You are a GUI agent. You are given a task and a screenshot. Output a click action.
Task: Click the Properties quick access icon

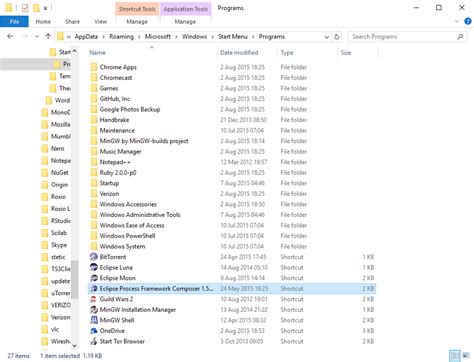click(25, 8)
